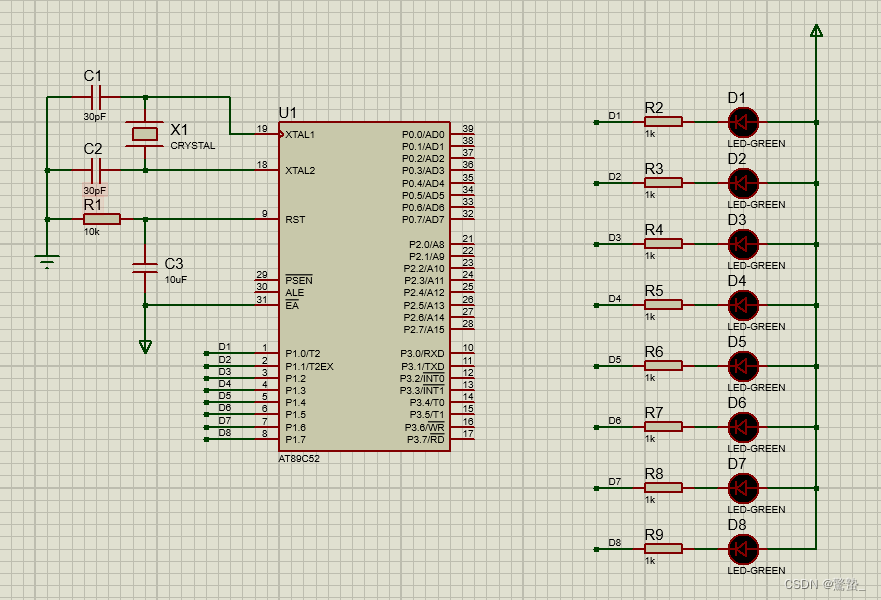Image resolution: width=881 pixels, height=600 pixels.
Task: Click pin number 17 on the chip
Action: (x=467, y=433)
